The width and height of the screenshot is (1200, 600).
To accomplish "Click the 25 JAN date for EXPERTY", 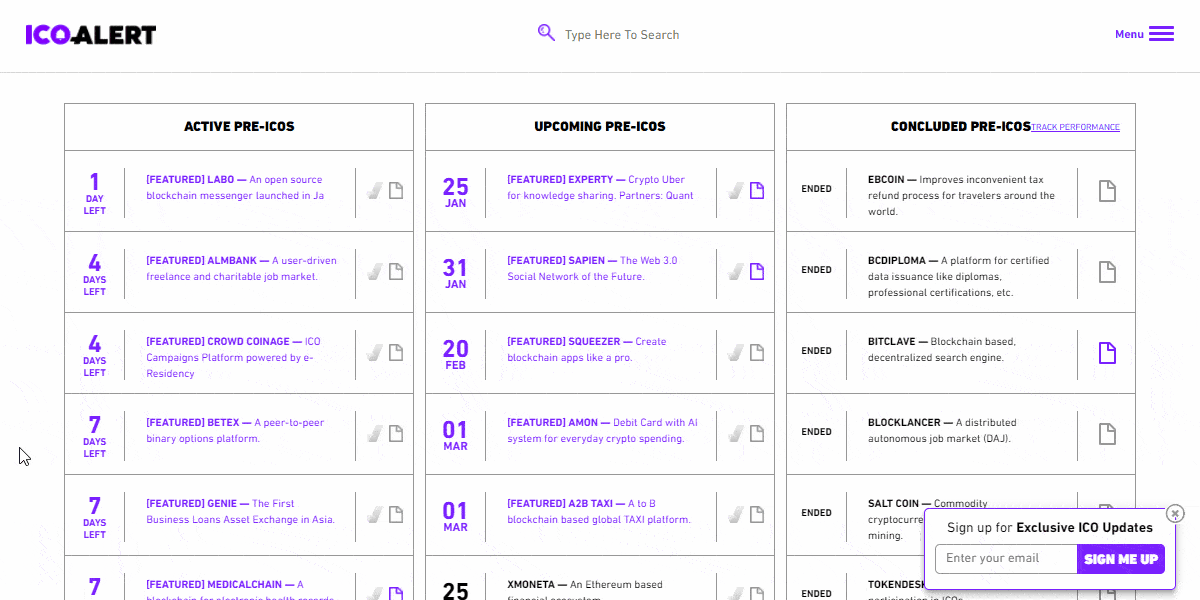I will [x=455, y=191].
